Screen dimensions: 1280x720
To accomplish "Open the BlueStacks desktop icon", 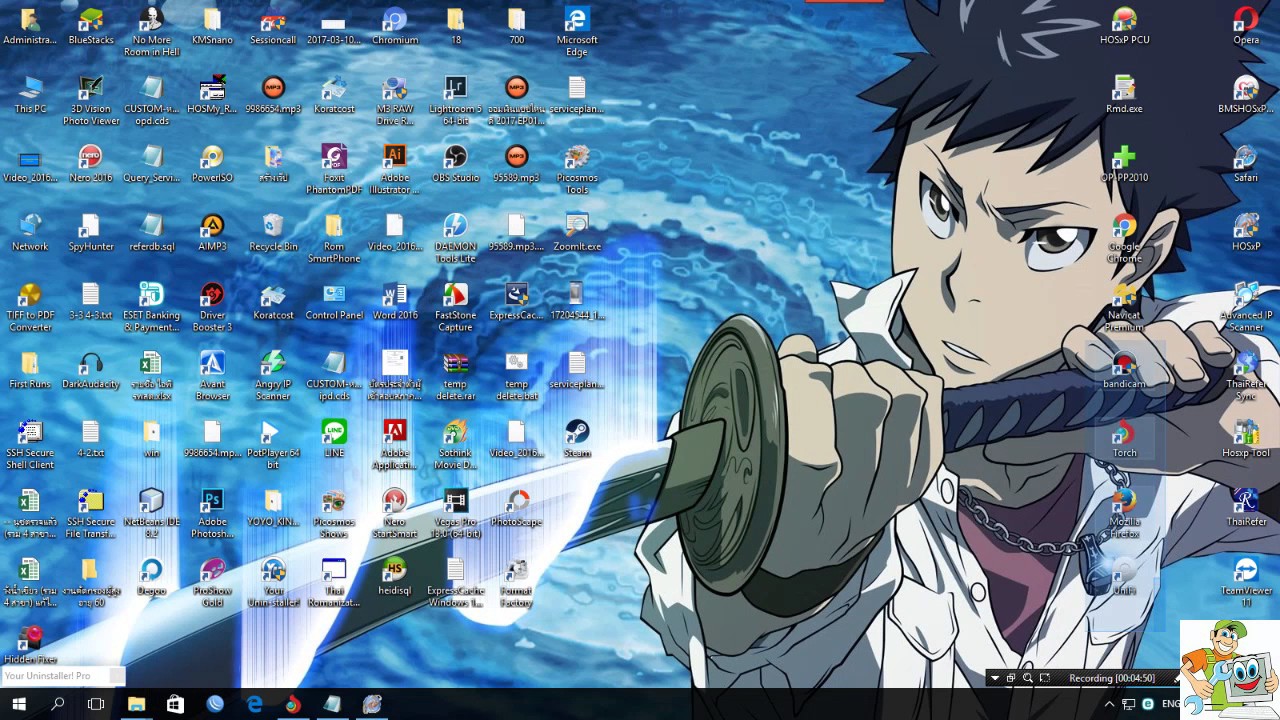I will (91, 27).
